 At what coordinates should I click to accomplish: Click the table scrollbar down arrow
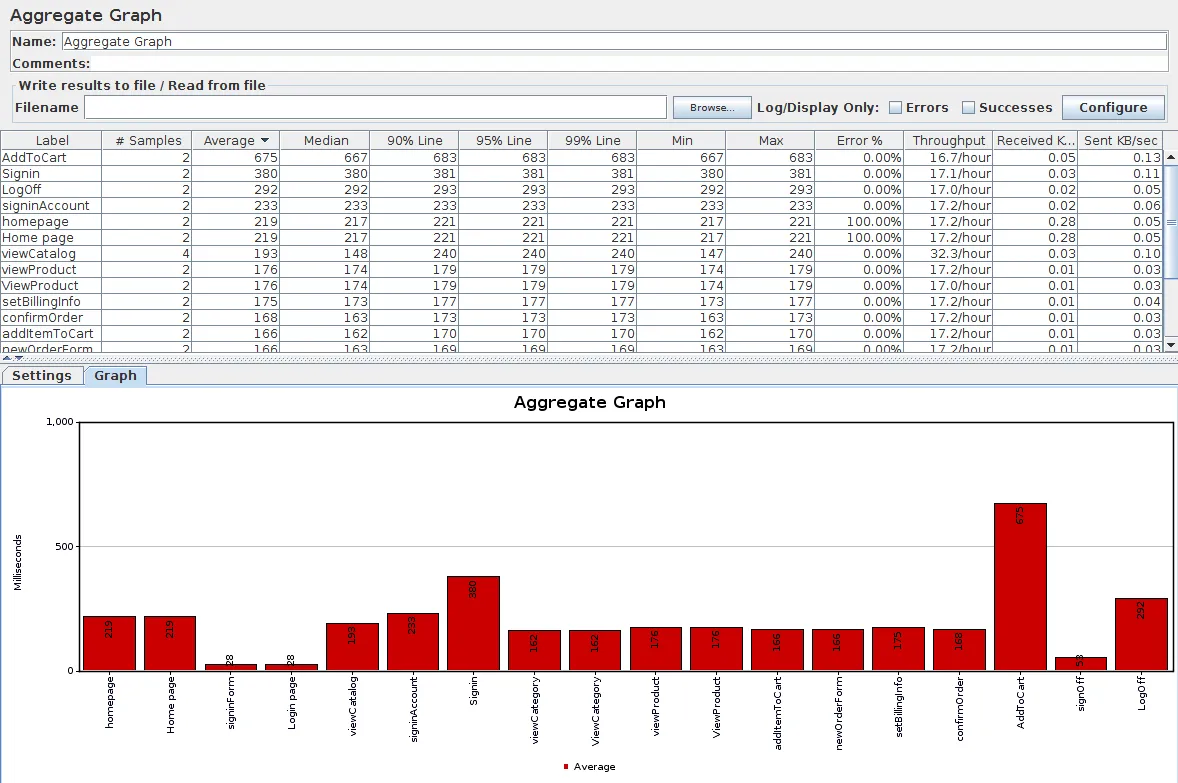tap(1171, 344)
